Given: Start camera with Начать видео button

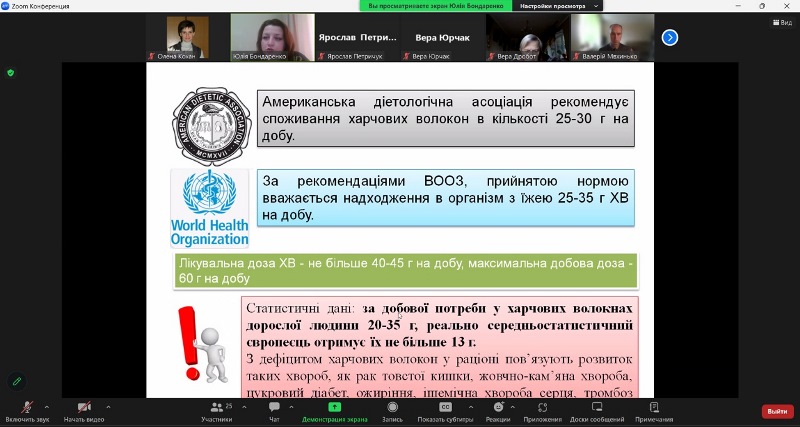Looking at the screenshot, I should (x=84, y=412).
